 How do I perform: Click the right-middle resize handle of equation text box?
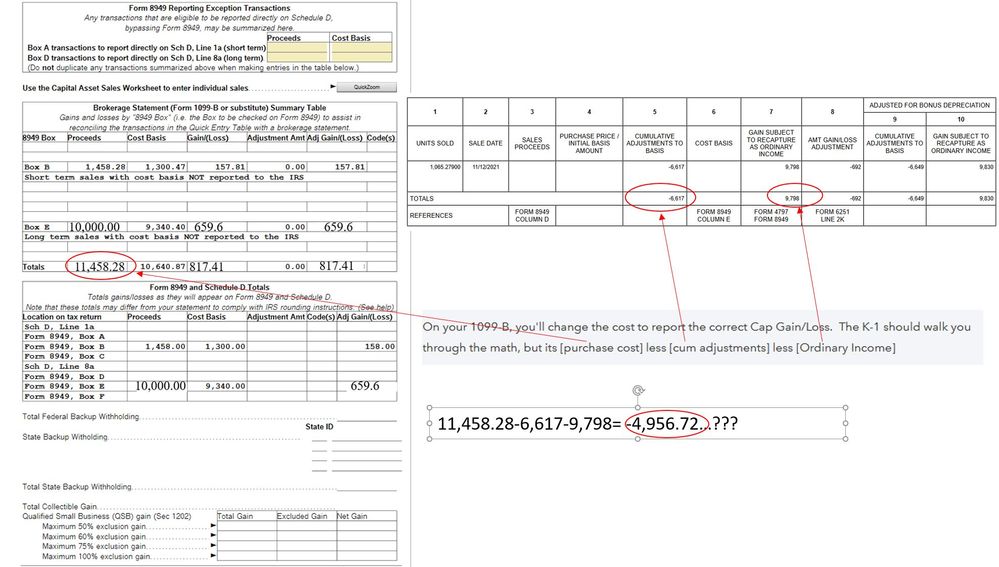click(845, 423)
